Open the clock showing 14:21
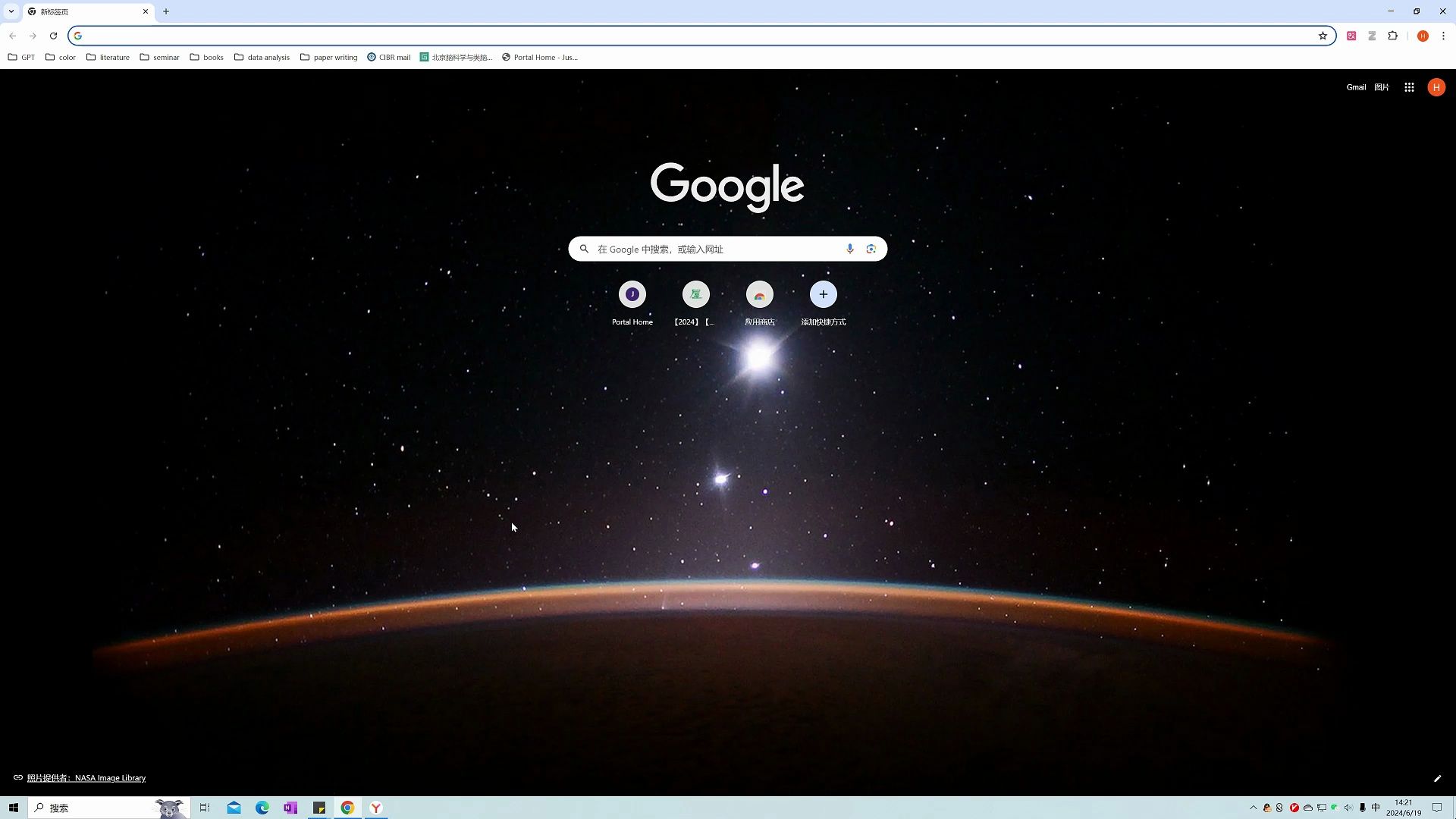The height and width of the screenshot is (819, 1456). [1404, 808]
